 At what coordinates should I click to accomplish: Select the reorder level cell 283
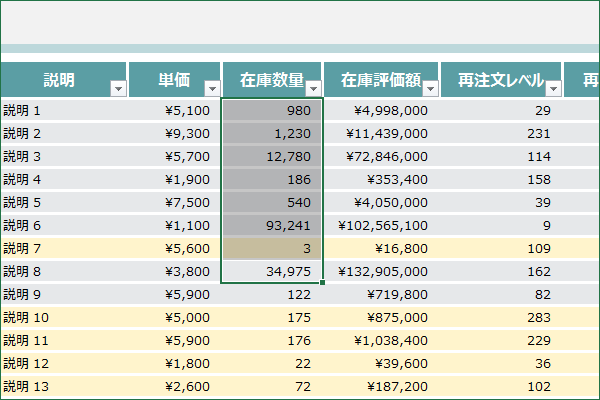tap(501, 317)
